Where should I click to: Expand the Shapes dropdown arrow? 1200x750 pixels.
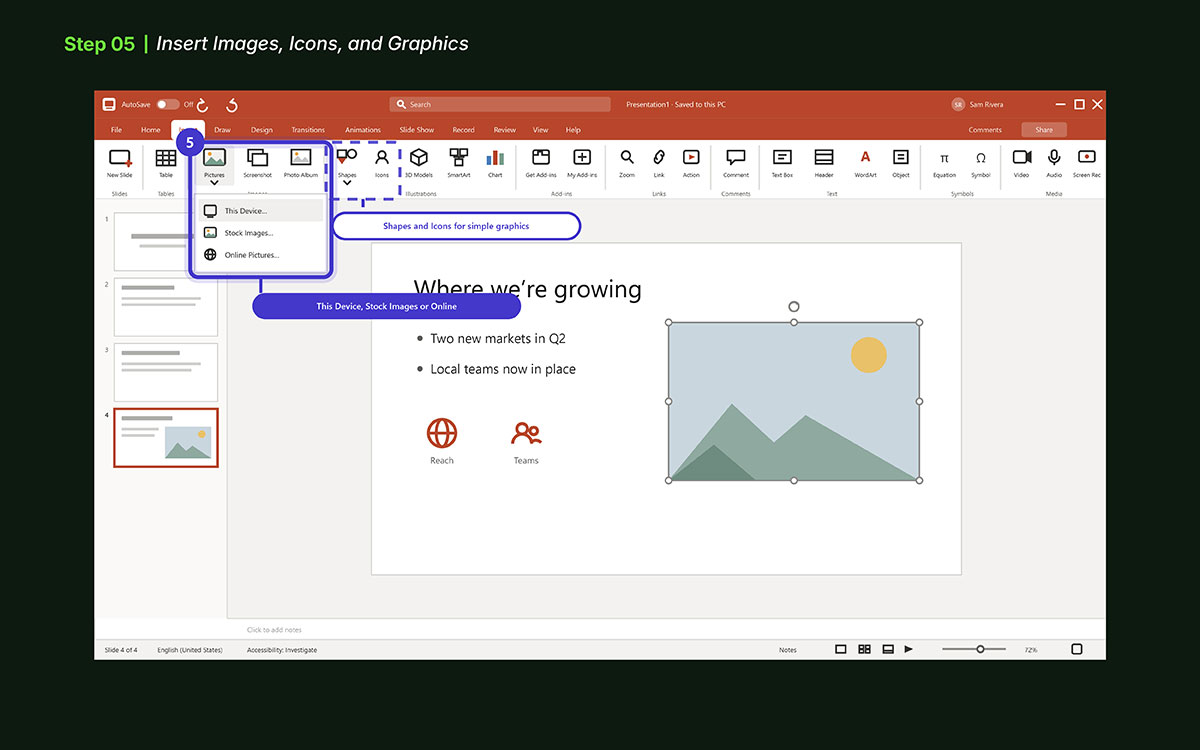(347, 183)
